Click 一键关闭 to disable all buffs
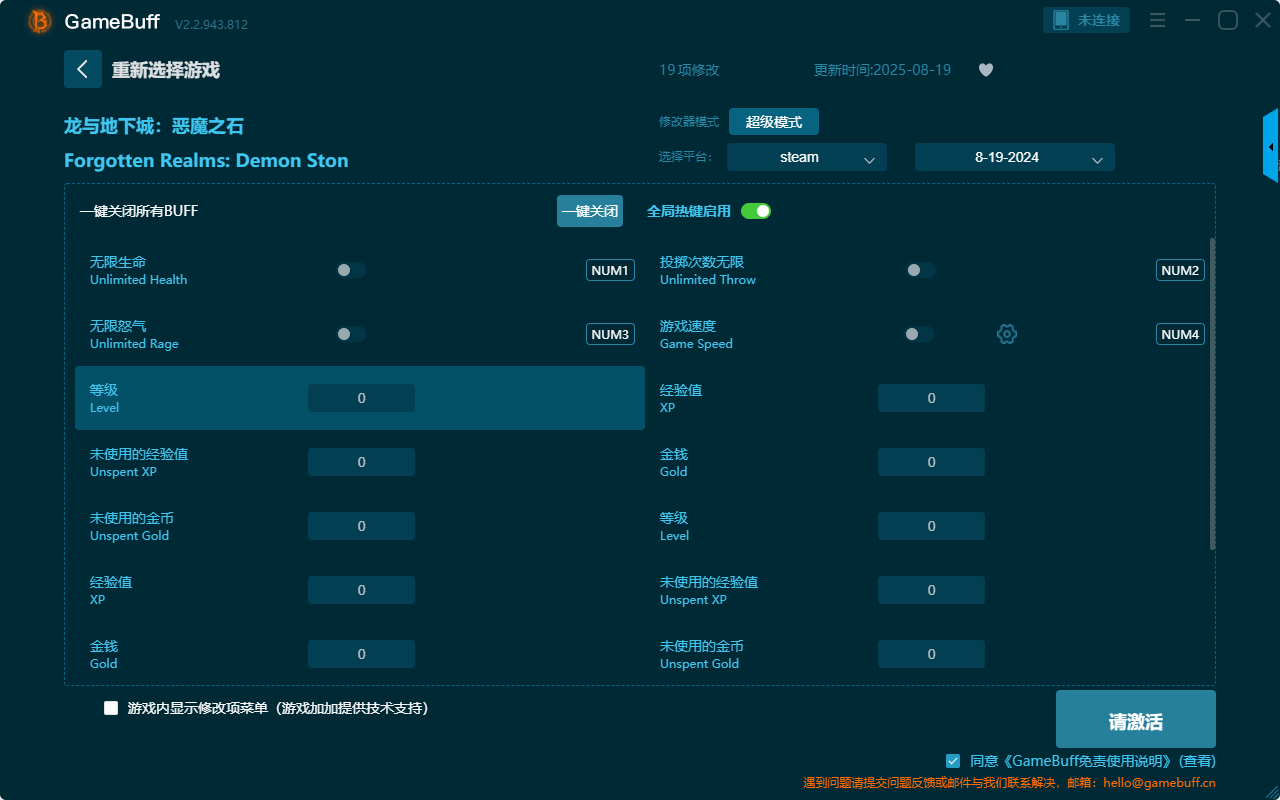Viewport: 1280px width, 800px height. click(x=590, y=211)
